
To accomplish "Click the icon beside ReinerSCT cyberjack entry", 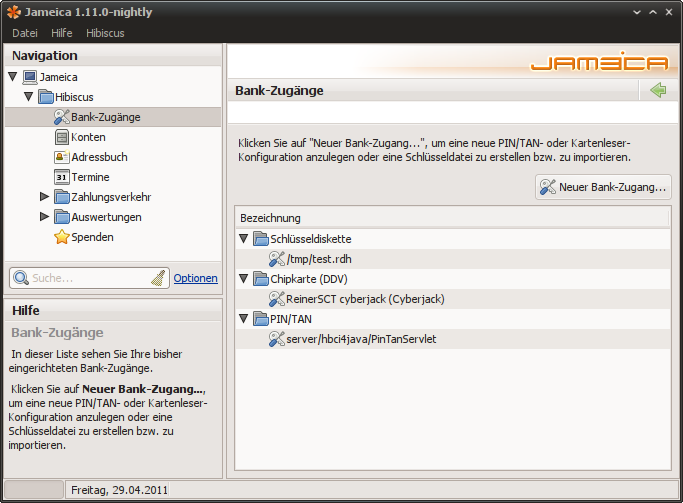I will (x=277, y=299).
